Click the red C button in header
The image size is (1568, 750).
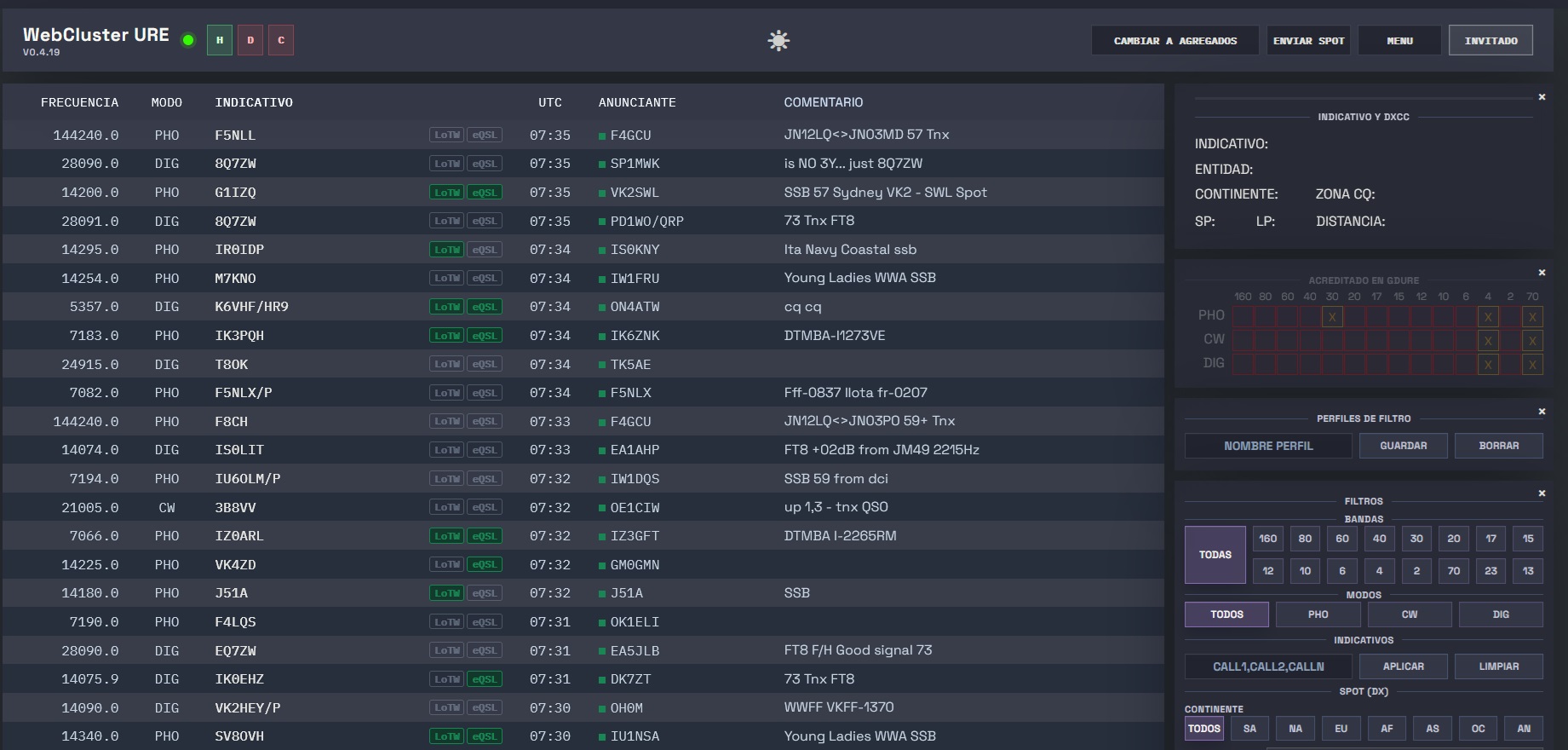click(281, 40)
